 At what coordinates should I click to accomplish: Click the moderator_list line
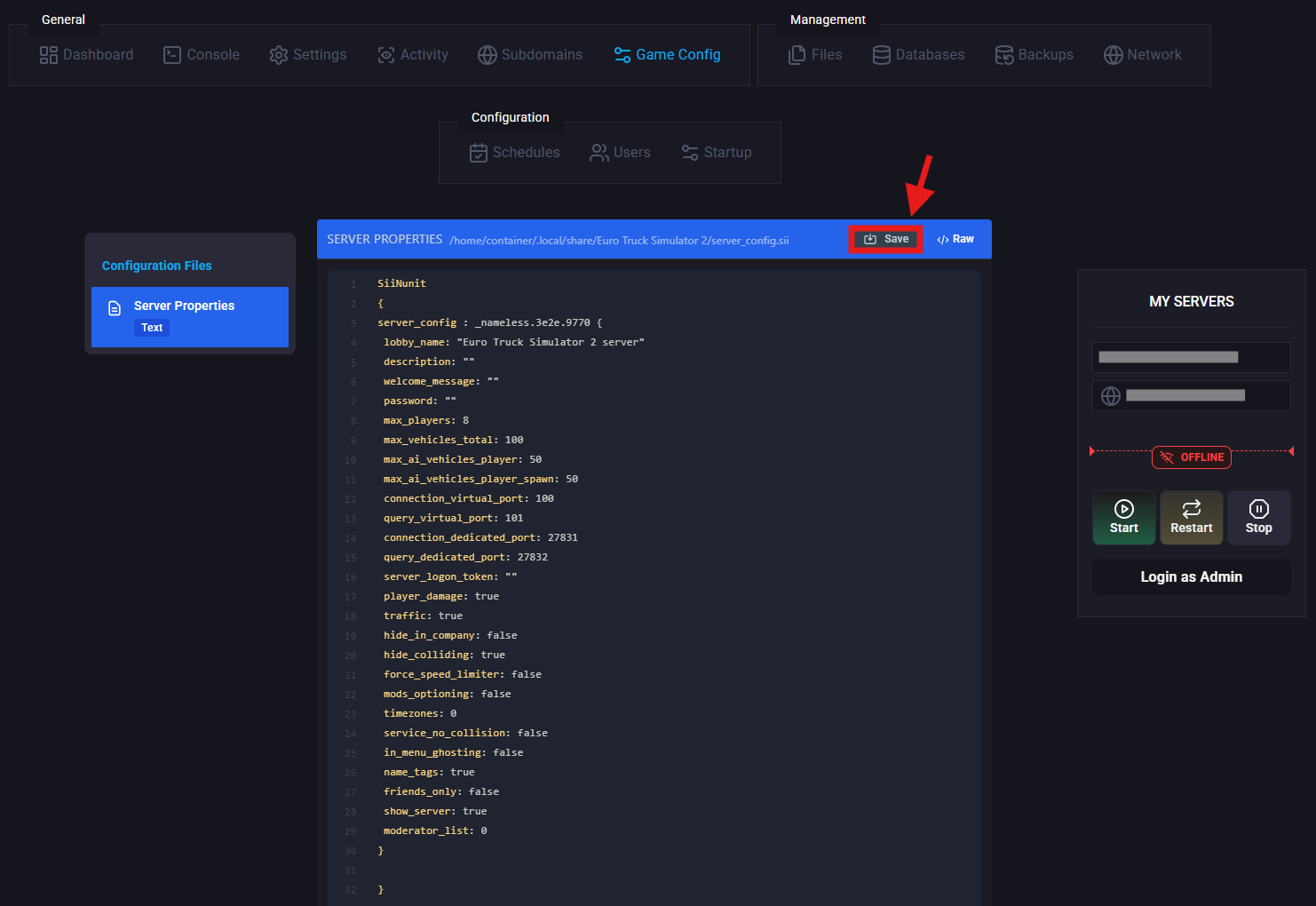(435, 830)
